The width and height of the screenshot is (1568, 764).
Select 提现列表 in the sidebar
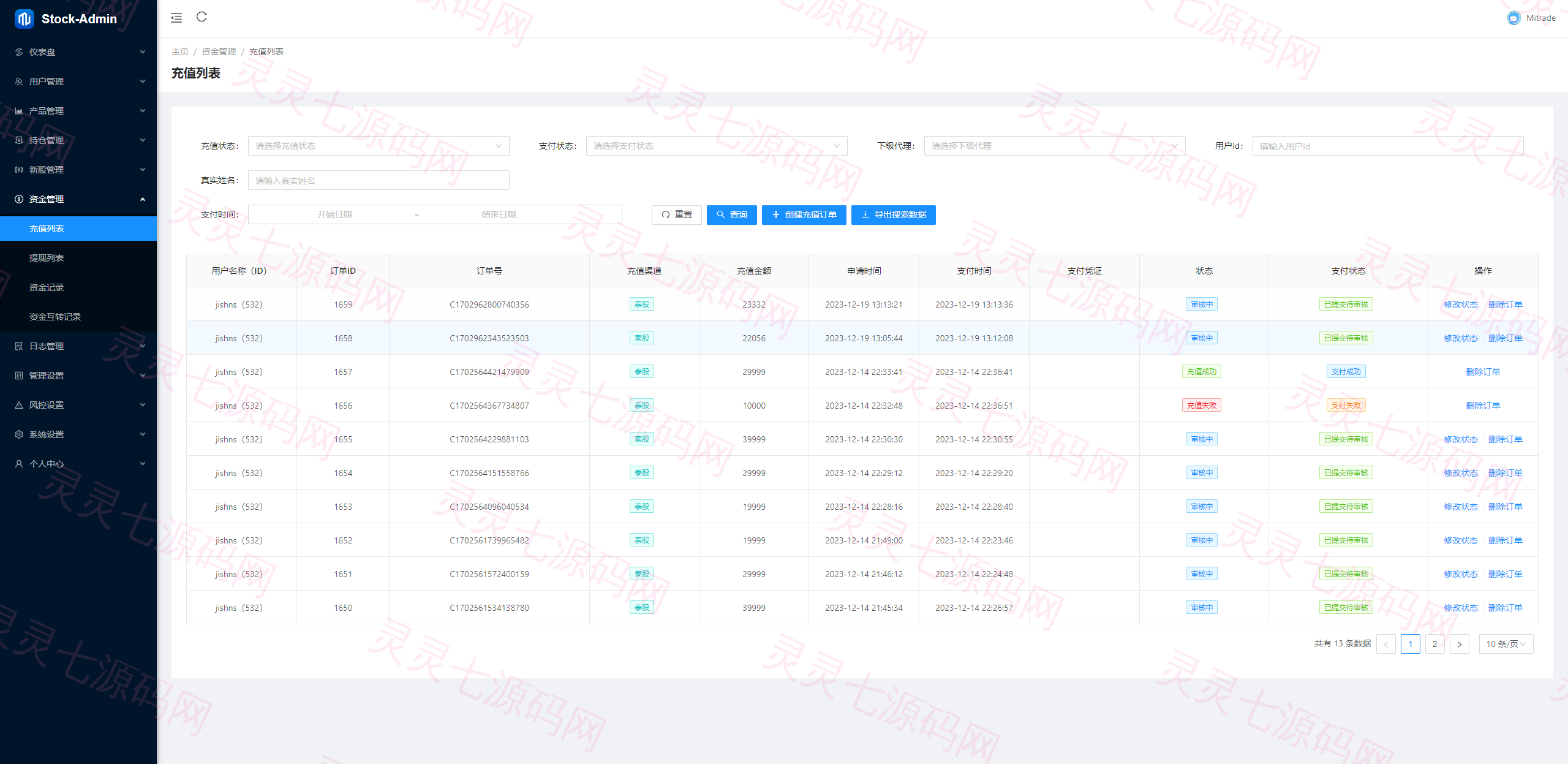78,258
